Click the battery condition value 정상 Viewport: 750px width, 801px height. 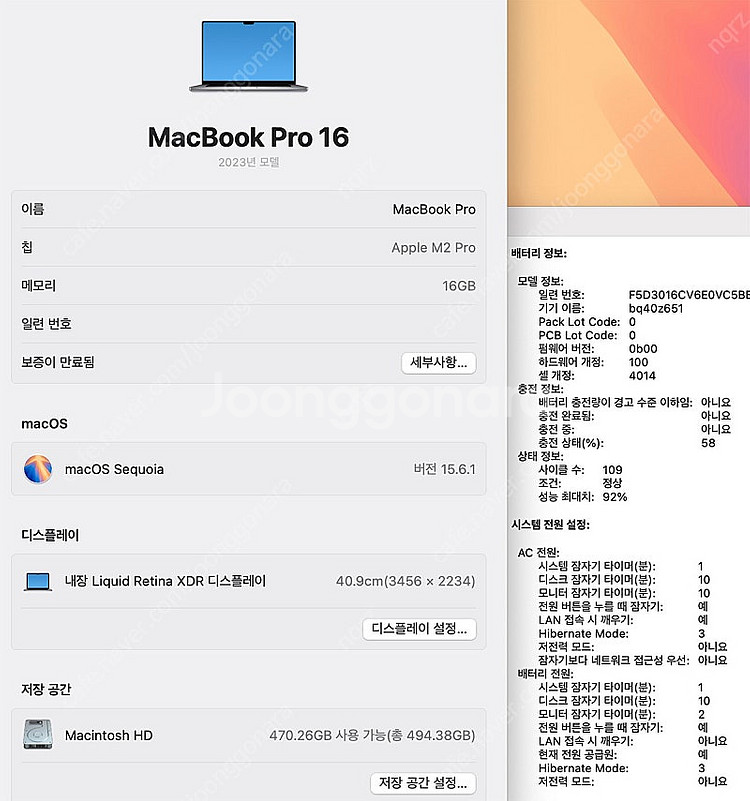tap(612, 483)
